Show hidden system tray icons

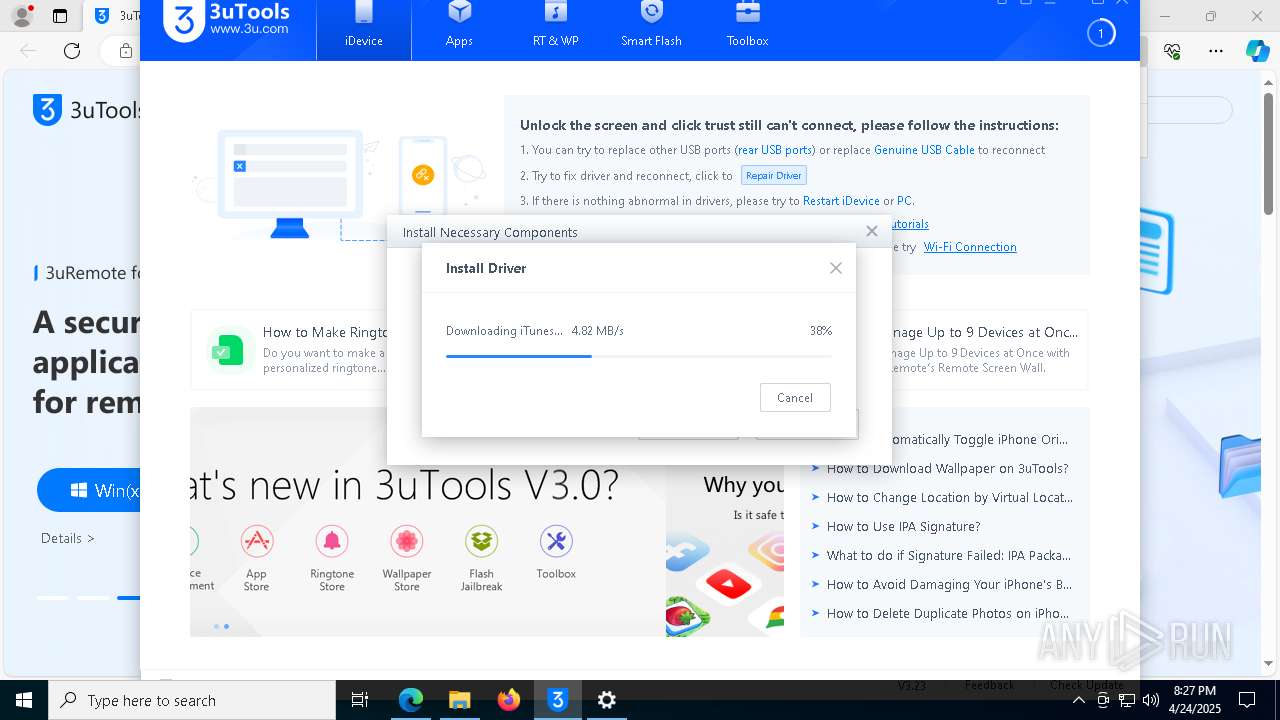point(1078,700)
